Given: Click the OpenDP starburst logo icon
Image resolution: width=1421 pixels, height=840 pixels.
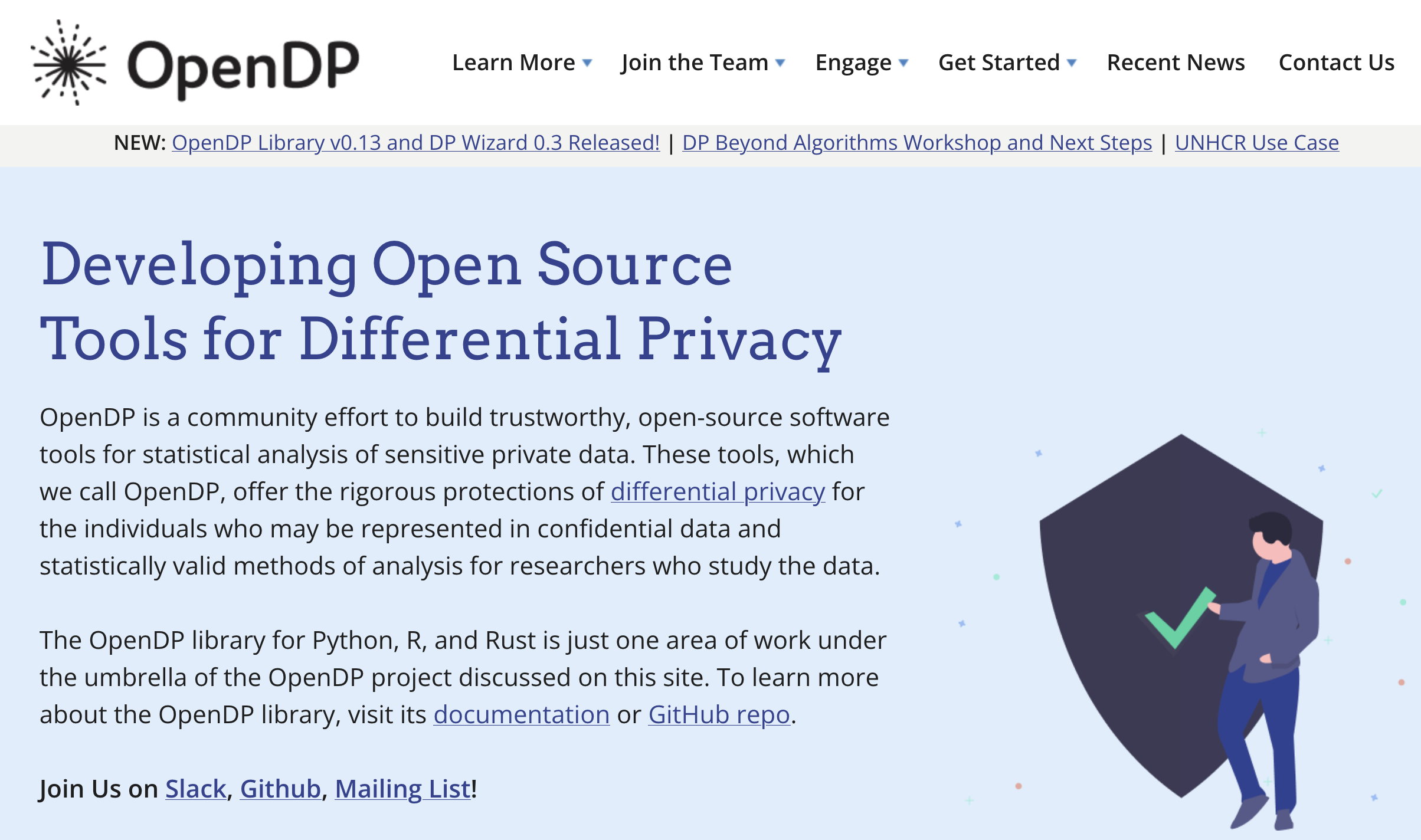Looking at the screenshot, I should point(70,63).
